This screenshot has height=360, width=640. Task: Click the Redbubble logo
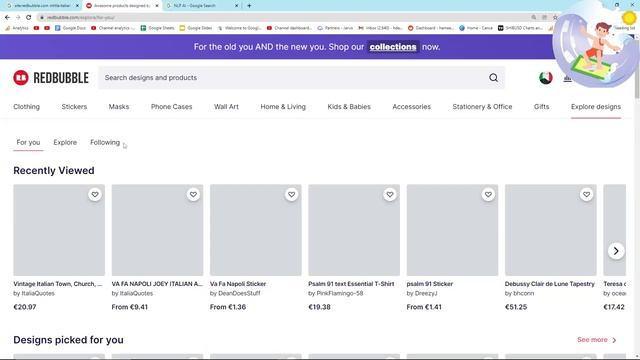pyautogui.click(x=51, y=78)
